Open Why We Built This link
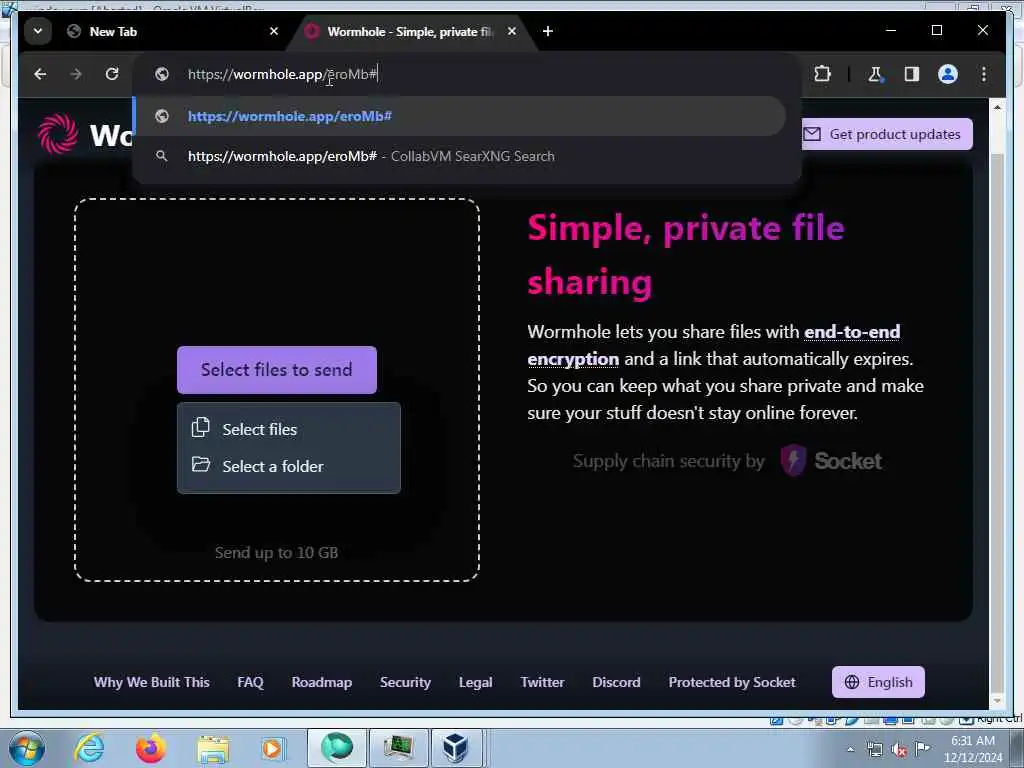This screenshot has width=1024, height=768. (x=152, y=682)
